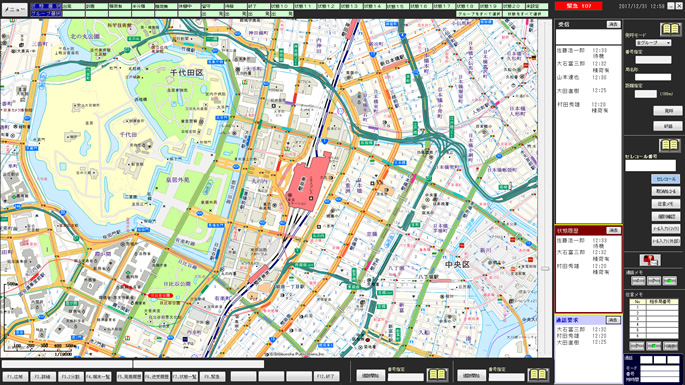This screenshot has width=685, height=385.
Task: Click the red 緊急 107 alert indicator
Action: 578,6
